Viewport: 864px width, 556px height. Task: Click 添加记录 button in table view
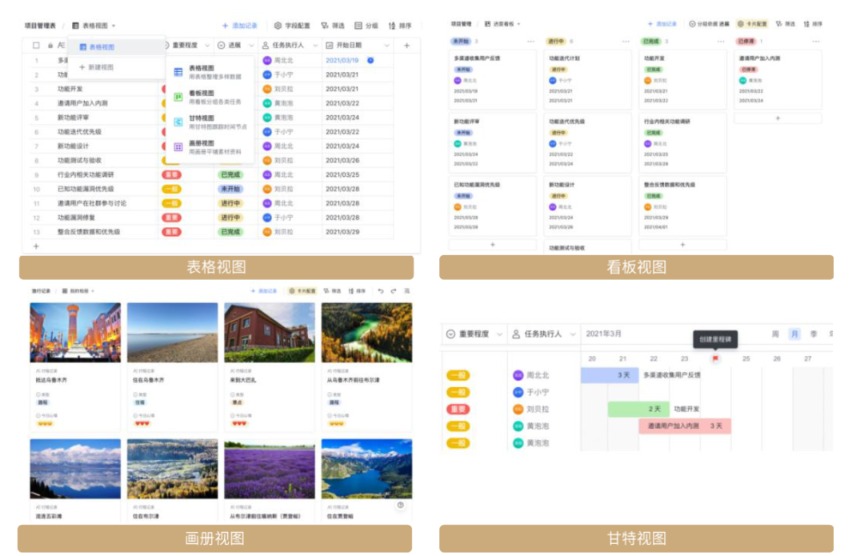(x=240, y=25)
